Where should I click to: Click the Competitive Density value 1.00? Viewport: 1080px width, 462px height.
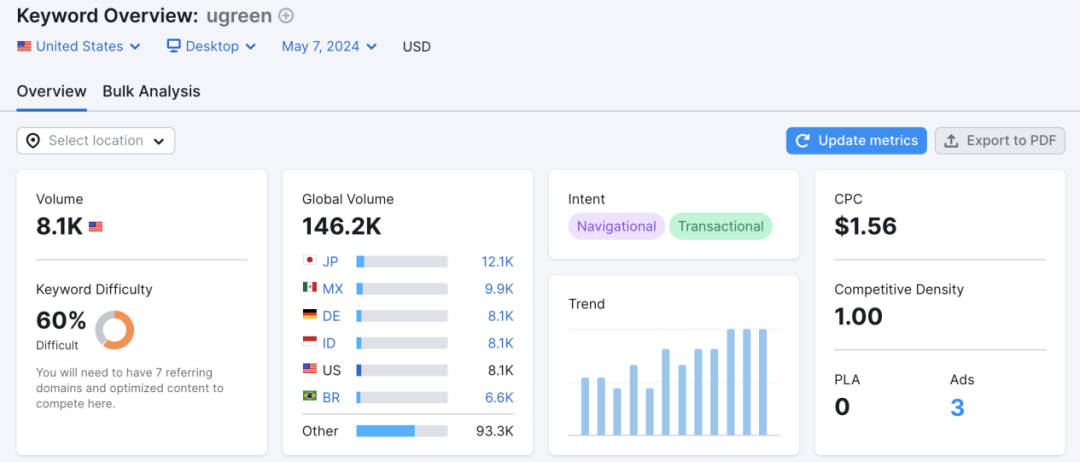858,317
